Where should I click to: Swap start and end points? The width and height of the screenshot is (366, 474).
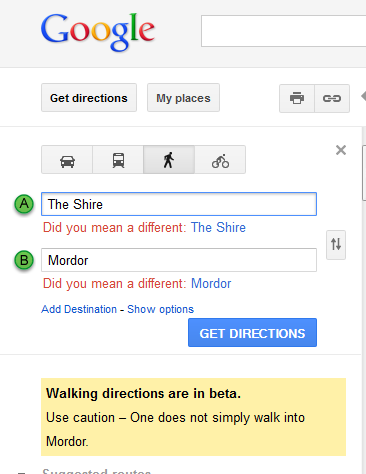(x=336, y=245)
